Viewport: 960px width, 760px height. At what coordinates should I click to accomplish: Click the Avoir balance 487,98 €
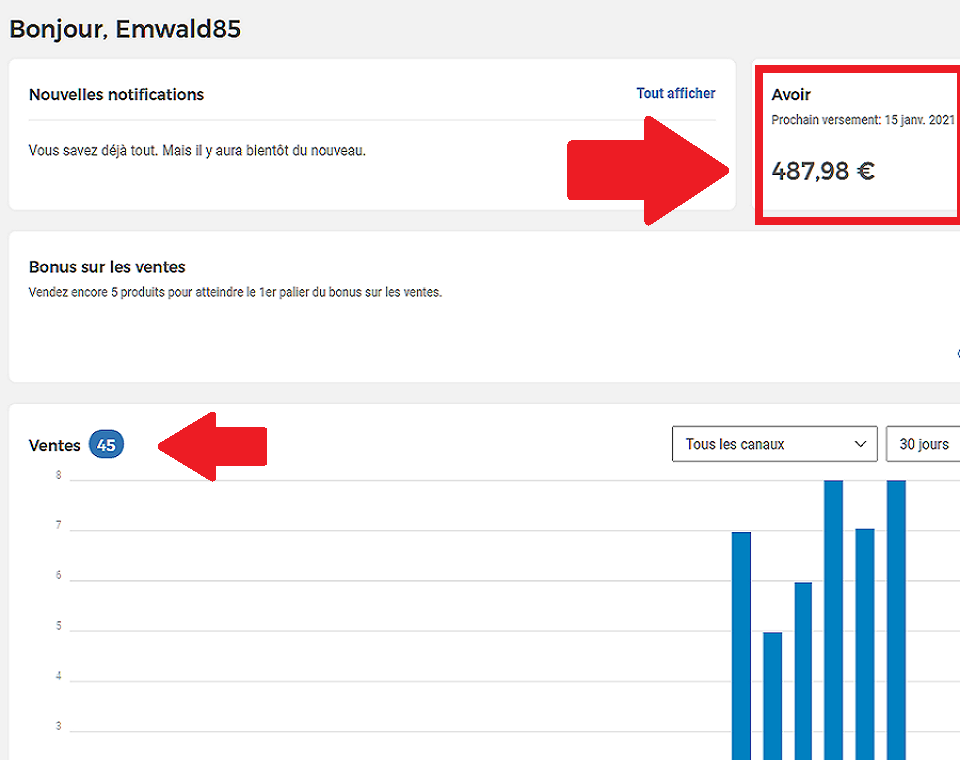(x=823, y=171)
